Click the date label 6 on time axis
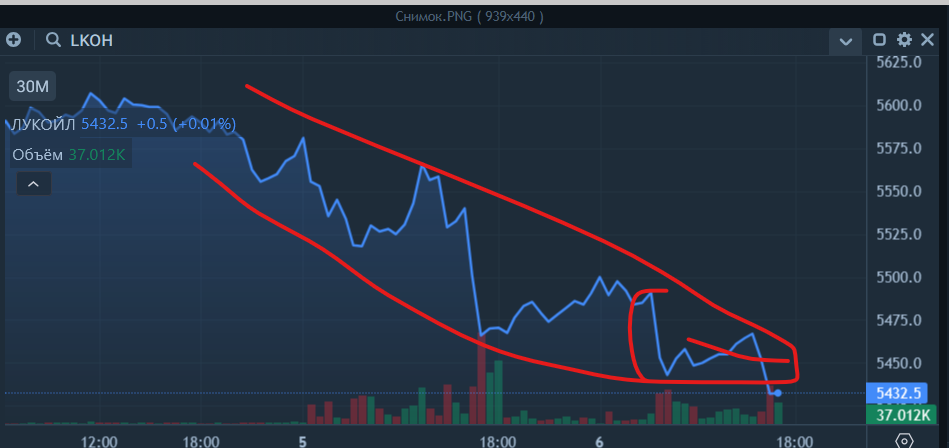The height and width of the screenshot is (448, 949). pos(600,442)
